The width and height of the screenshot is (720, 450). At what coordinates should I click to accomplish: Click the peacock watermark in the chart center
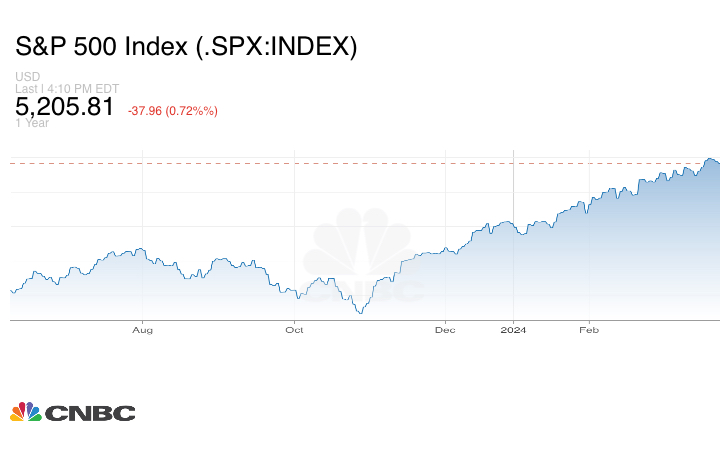(363, 255)
